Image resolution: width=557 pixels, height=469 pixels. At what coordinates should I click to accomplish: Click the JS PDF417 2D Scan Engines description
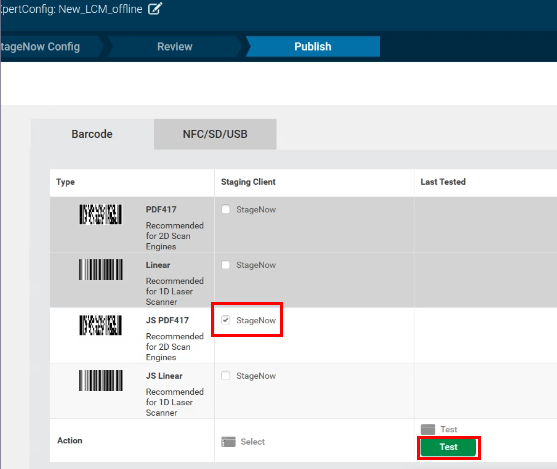tap(174, 347)
